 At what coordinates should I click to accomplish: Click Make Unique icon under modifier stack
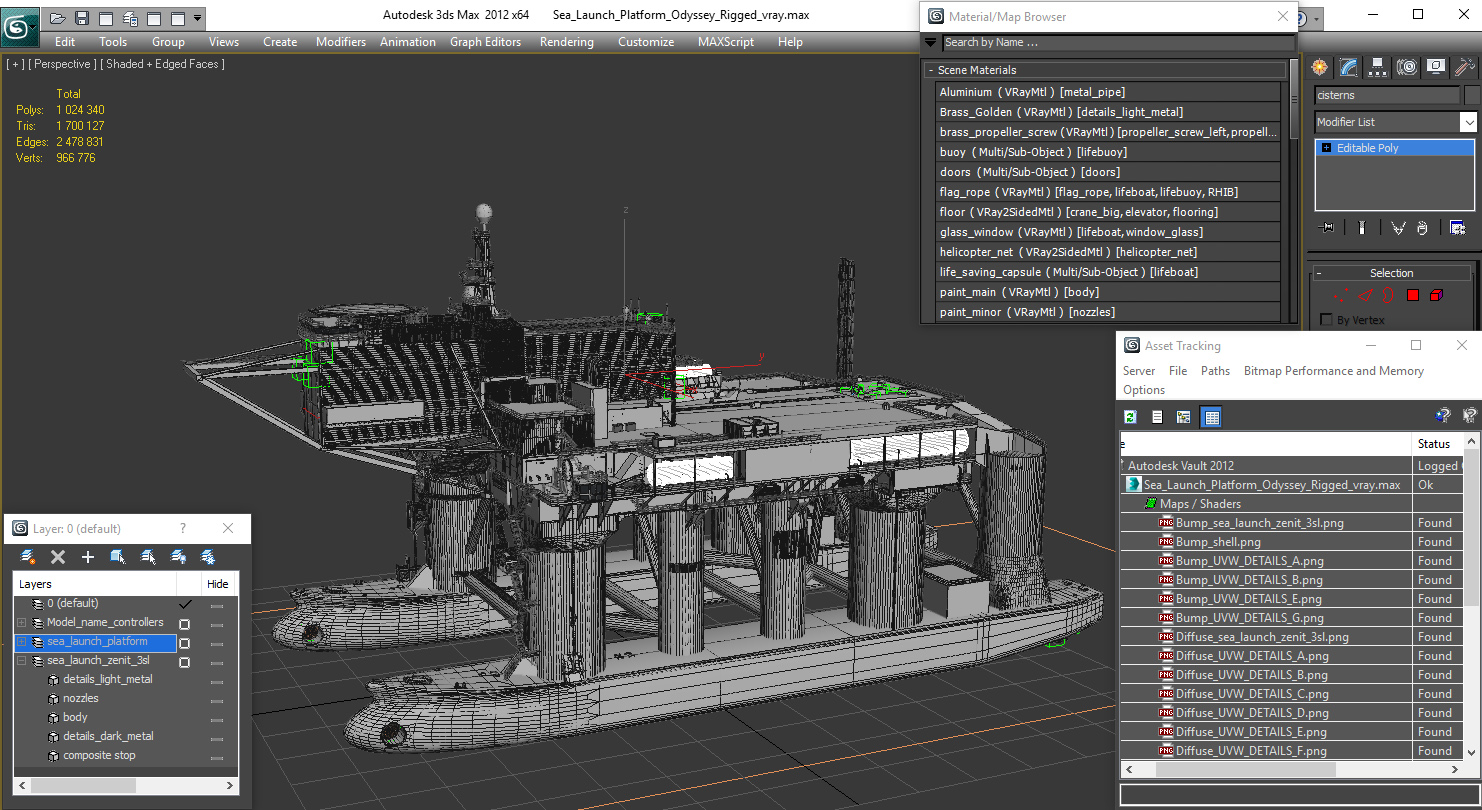pos(1398,228)
